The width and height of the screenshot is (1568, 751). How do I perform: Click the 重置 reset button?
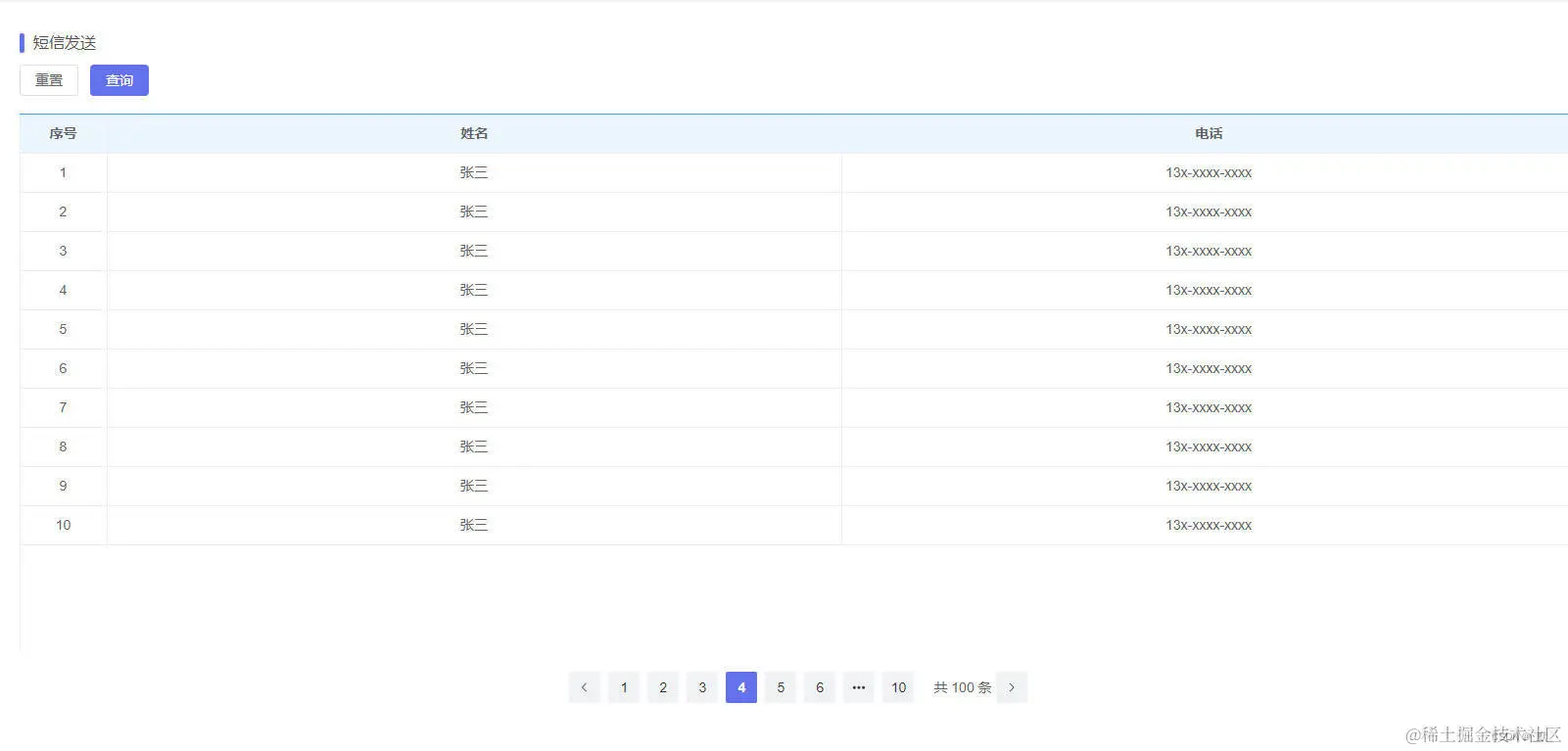49,80
